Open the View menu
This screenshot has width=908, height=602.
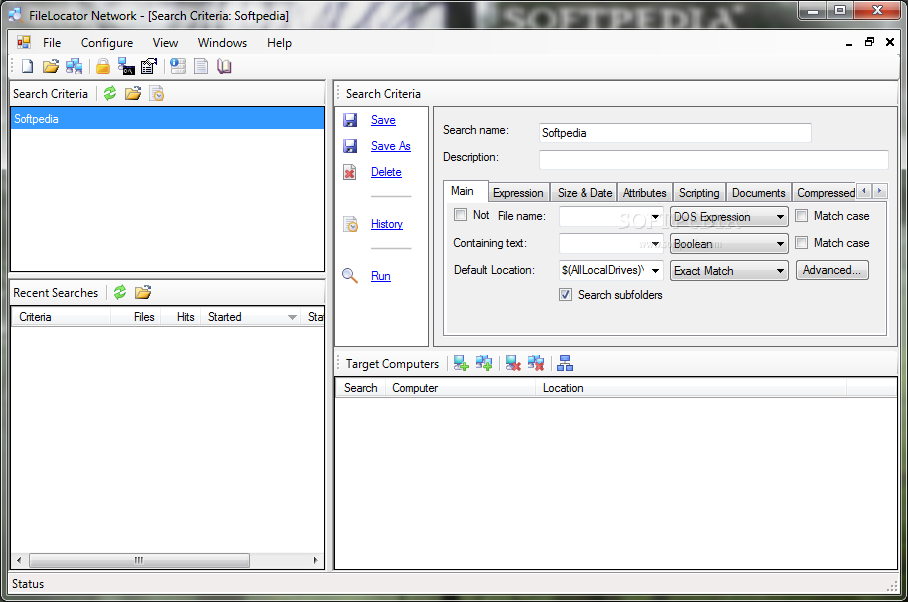165,43
